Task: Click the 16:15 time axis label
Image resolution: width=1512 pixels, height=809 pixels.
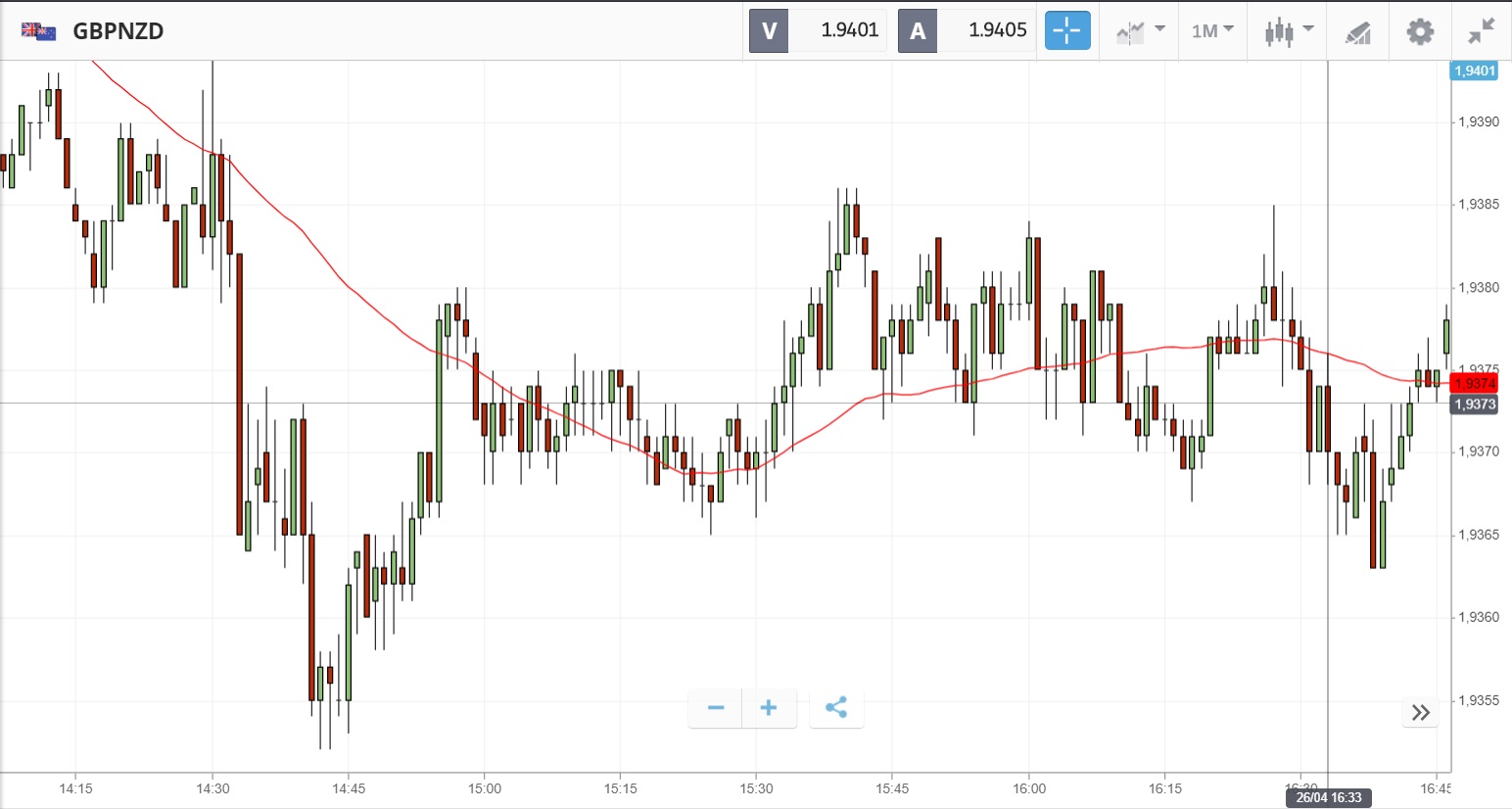Action: point(1165,788)
